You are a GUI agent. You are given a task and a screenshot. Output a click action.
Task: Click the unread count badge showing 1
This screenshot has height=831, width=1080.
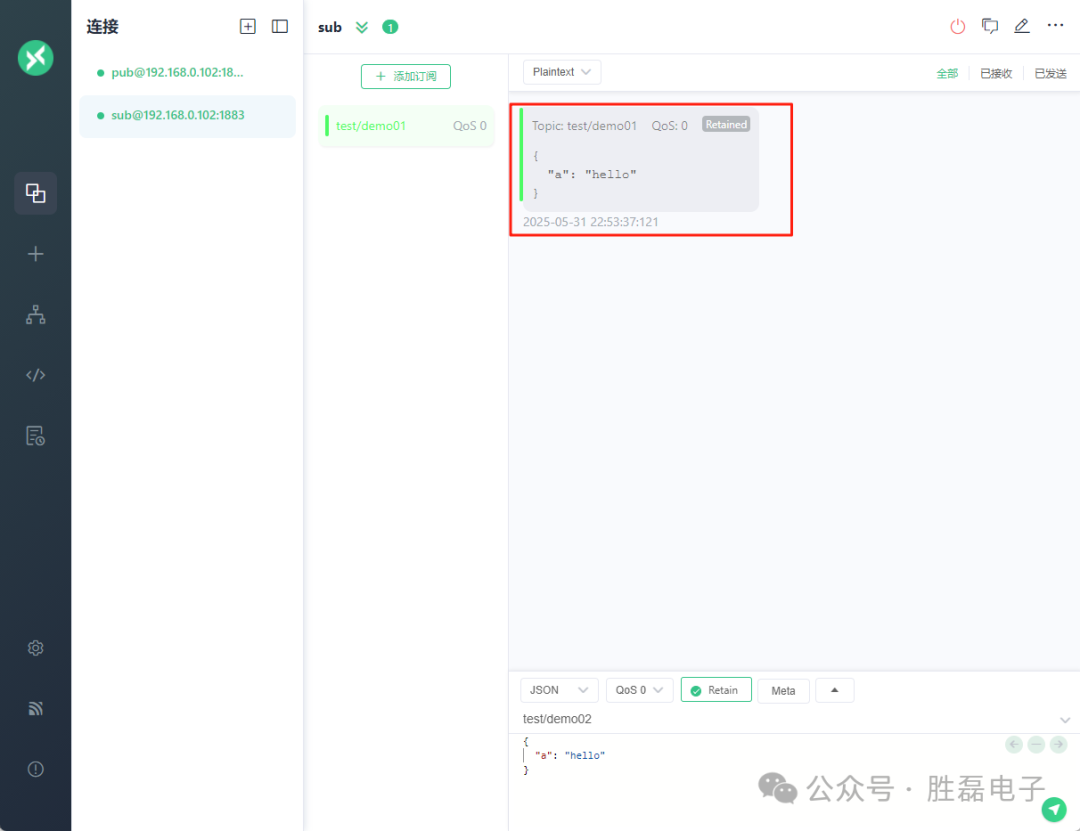pyautogui.click(x=390, y=27)
